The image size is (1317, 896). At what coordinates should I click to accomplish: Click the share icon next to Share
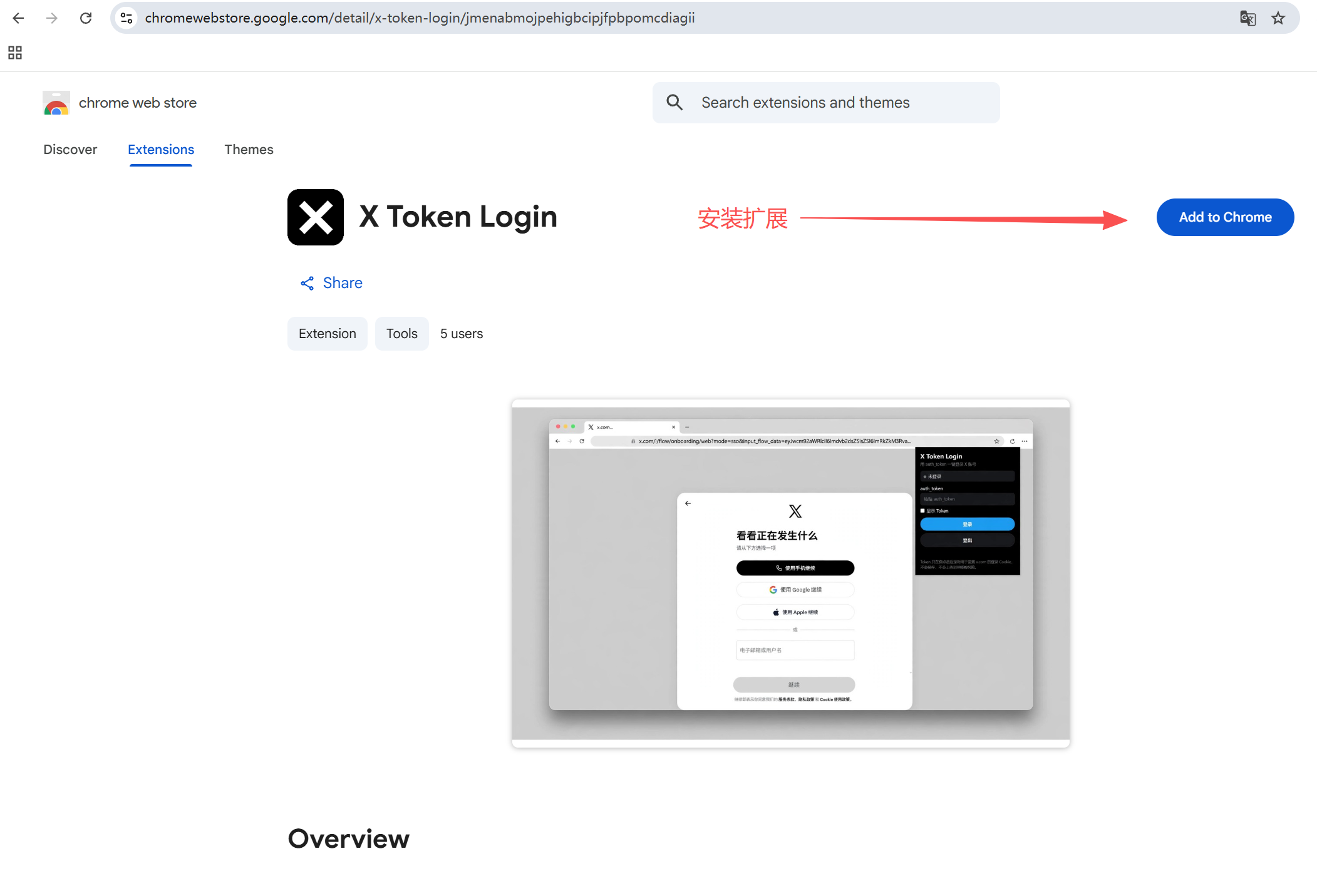click(307, 284)
